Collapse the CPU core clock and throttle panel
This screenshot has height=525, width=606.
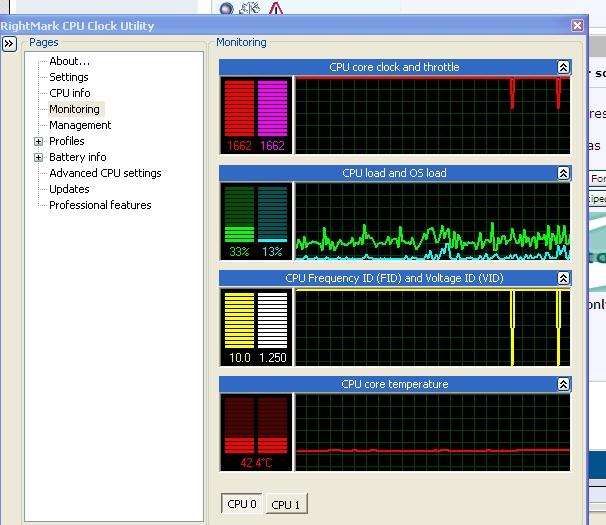pyautogui.click(x=563, y=67)
